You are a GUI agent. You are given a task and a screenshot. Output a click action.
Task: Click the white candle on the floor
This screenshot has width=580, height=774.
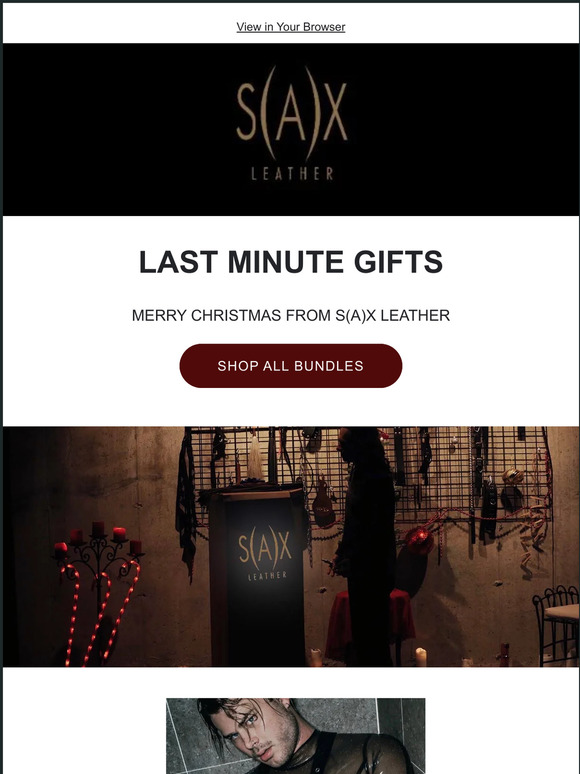pos(421,657)
